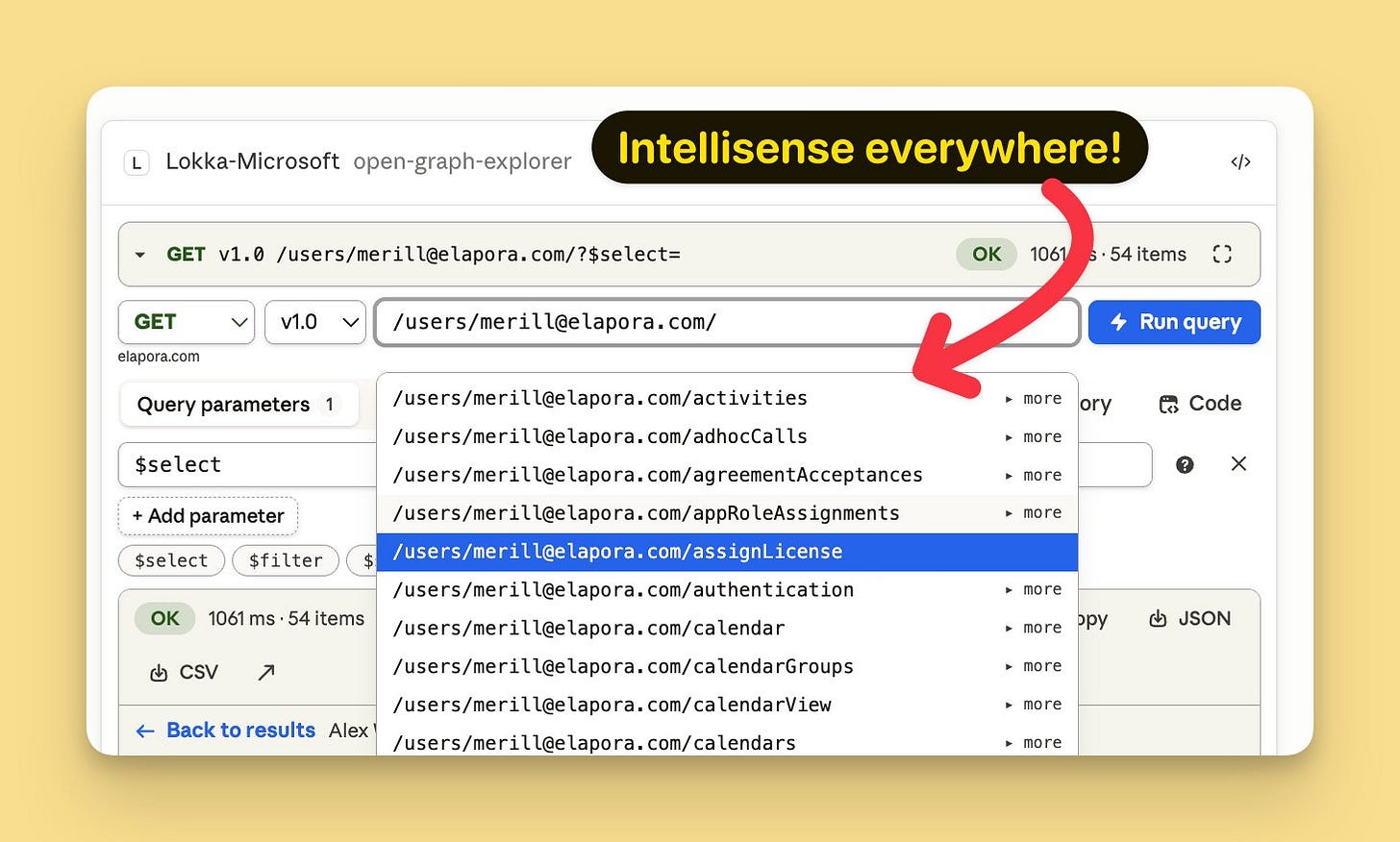The image size is (1400, 842).
Task: Toggle fullscreen icon in request header
Action: pos(1222,254)
